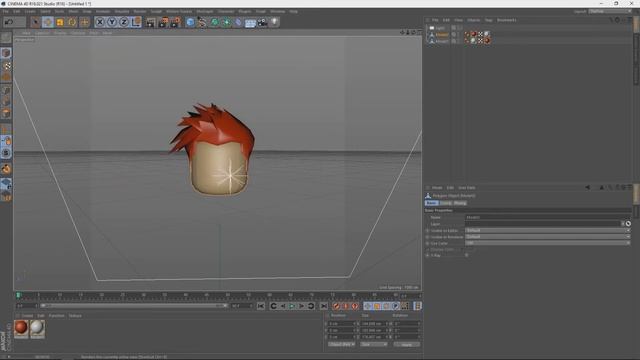This screenshot has height=360, width=640.
Task: Click the Record Active Objects button
Action: 336,306
